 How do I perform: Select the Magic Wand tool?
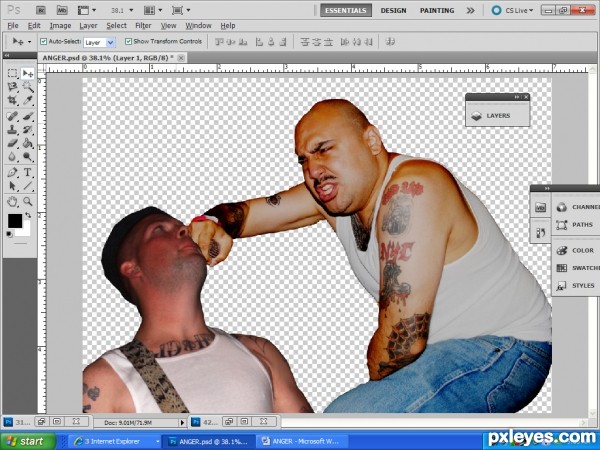tap(28, 87)
